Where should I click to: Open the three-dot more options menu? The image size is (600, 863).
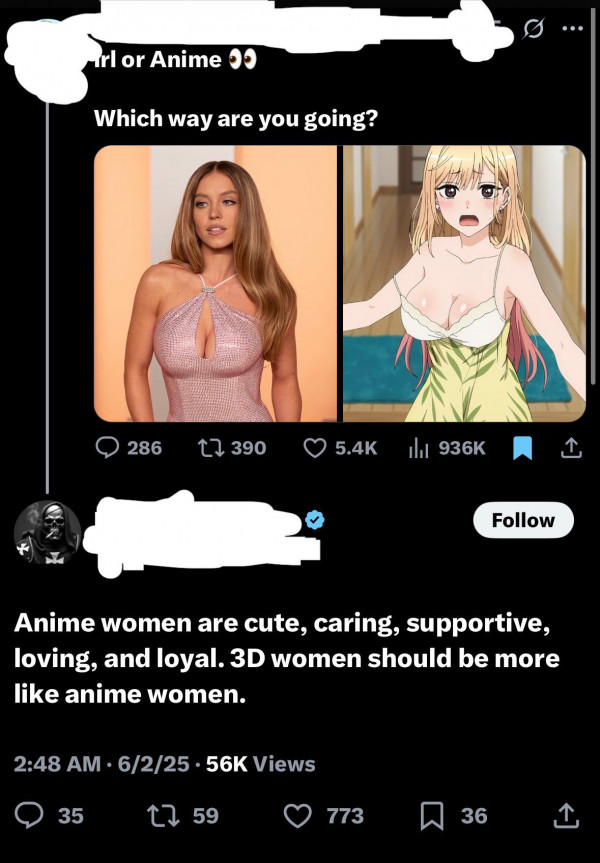tap(573, 26)
